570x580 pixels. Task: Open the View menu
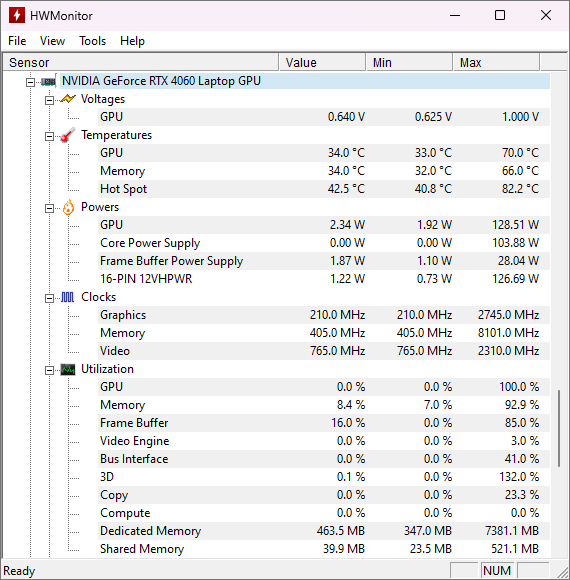[x=53, y=41]
